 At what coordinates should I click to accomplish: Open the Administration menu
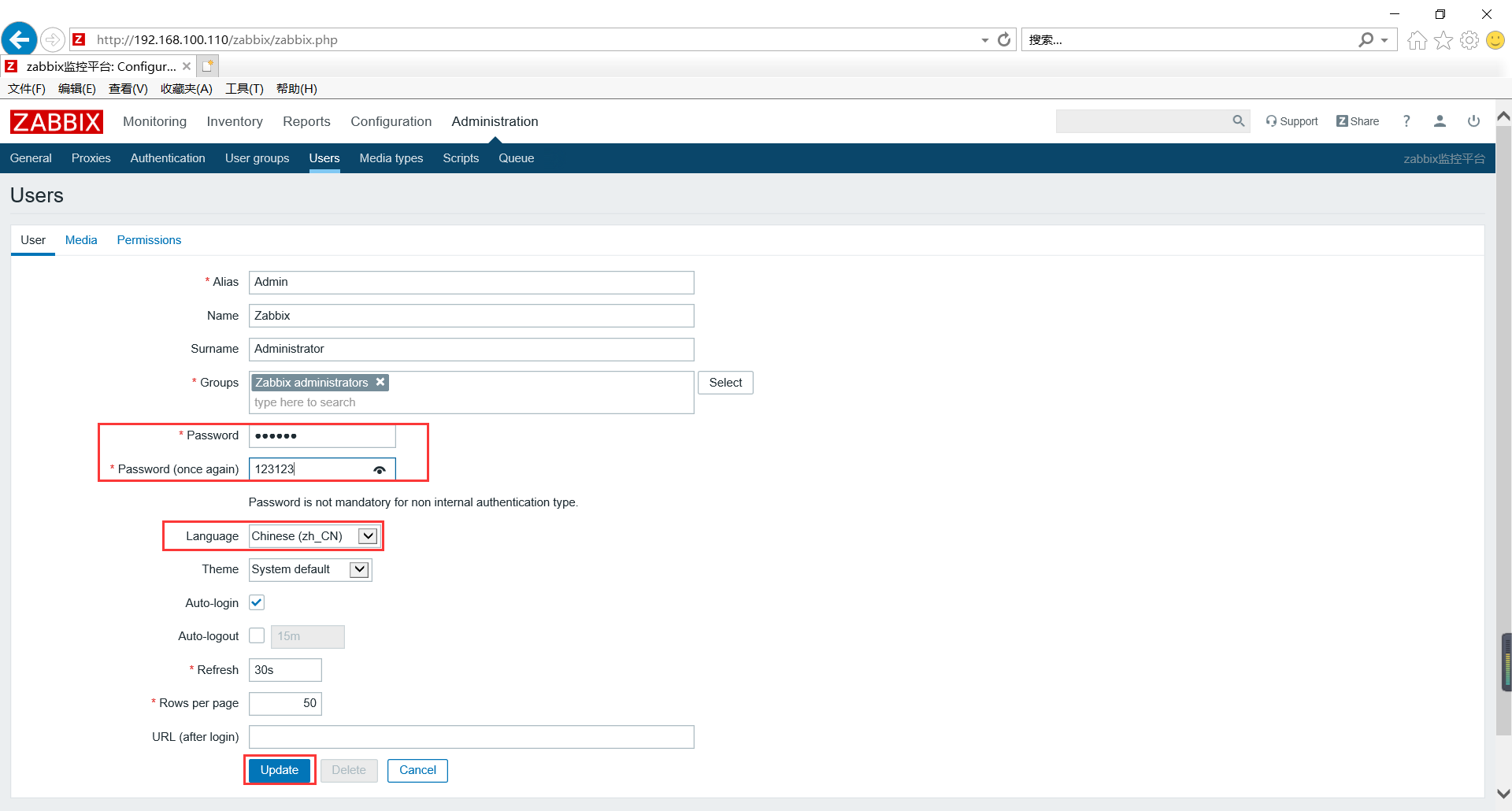point(495,121)
